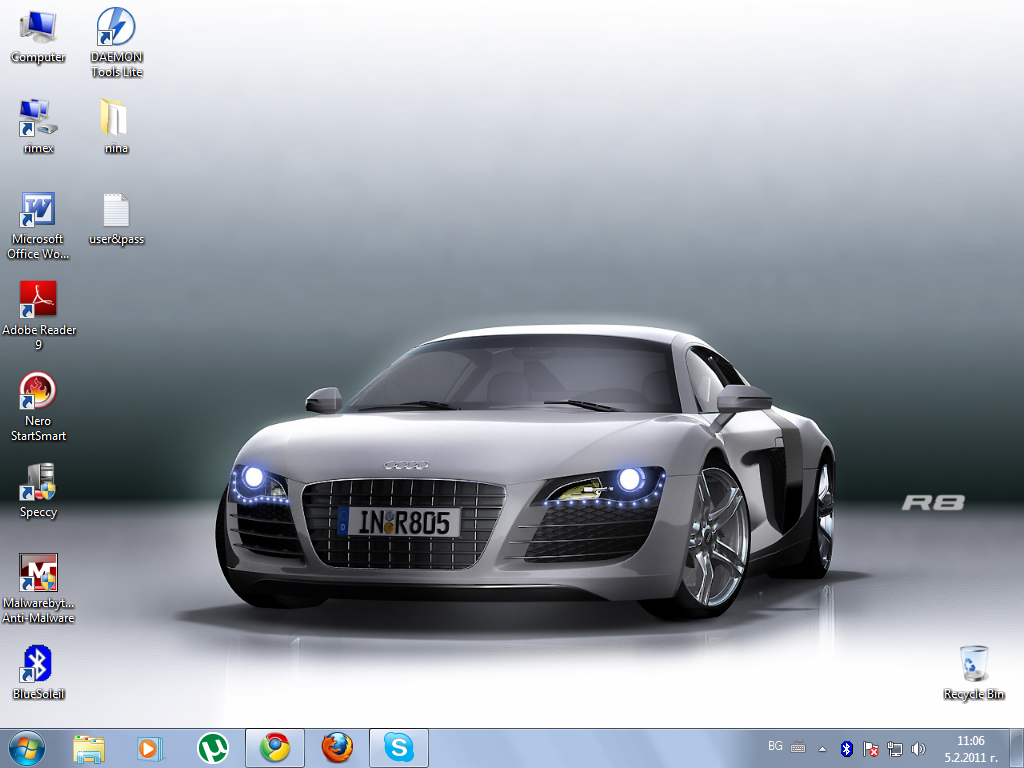Viewport: 1024px width, 768px height.
Task: Show hidden notification area icons
Action: (x=822, y=749)
